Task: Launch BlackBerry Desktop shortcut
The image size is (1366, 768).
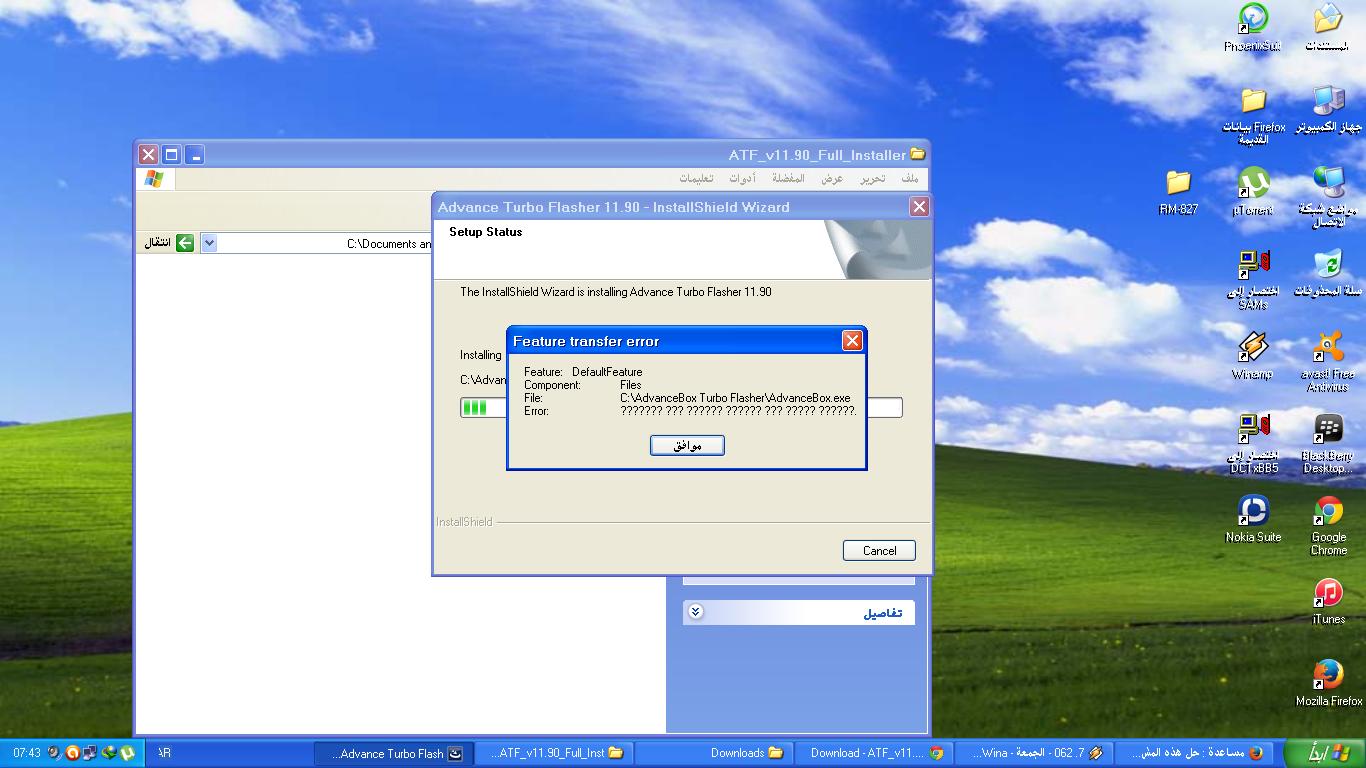Action: 1328,444
